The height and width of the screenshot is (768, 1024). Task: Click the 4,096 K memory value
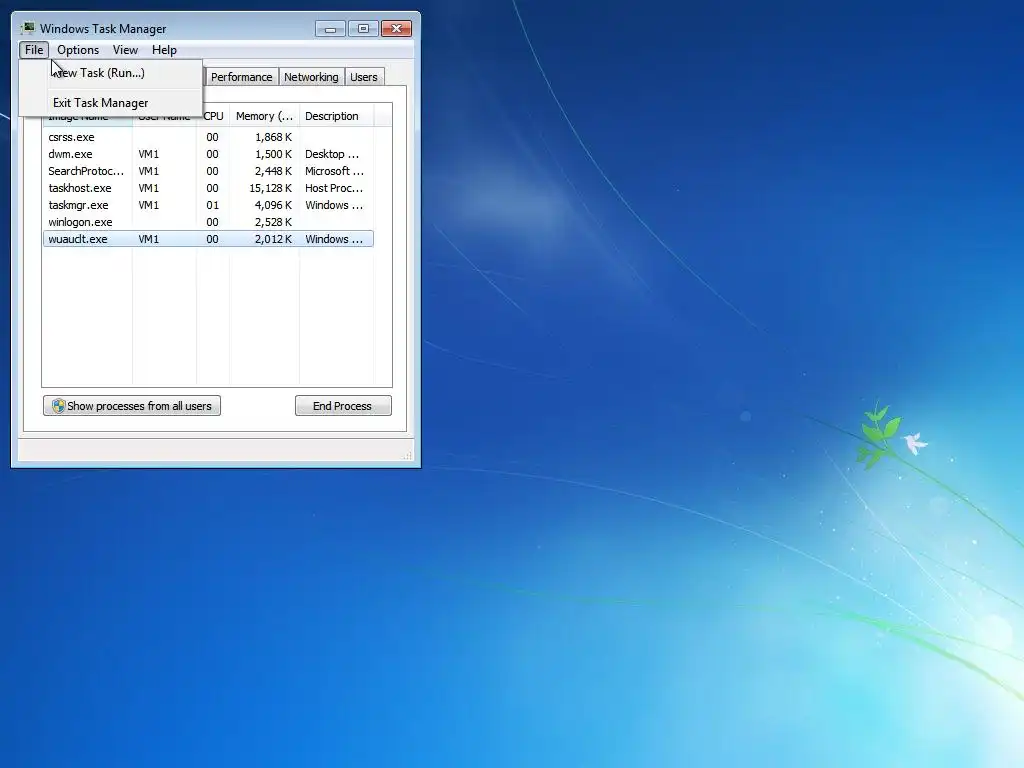[273, 205]
